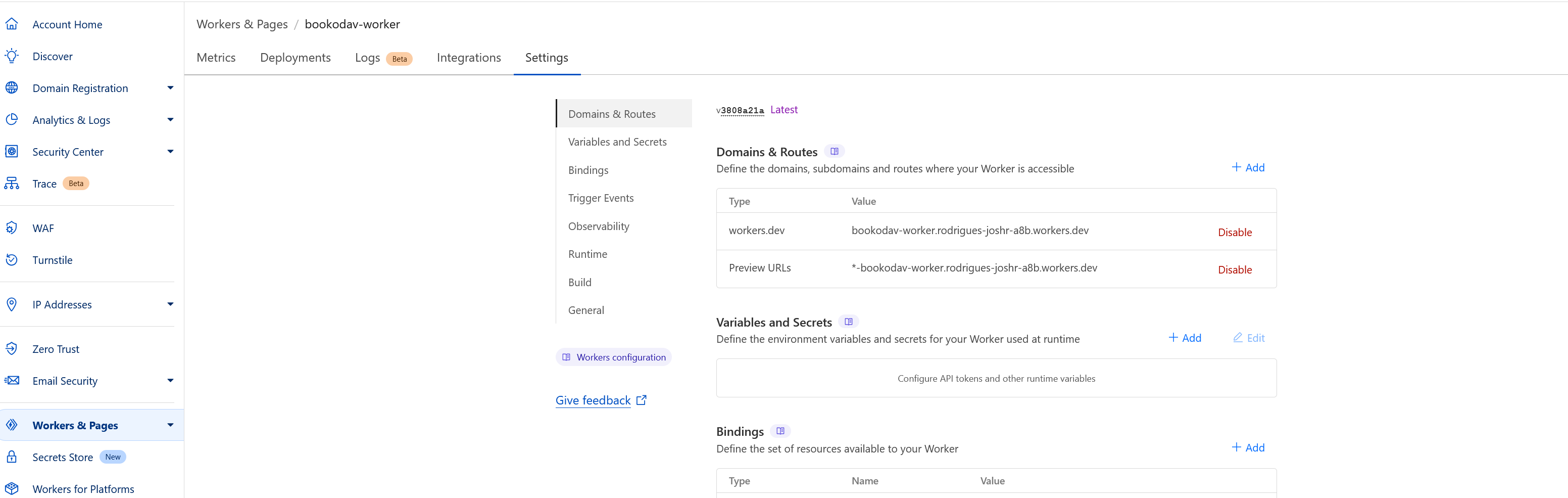Switch to the Deployments tab
The image size is (1568, 498).
(x=295, y=57)
